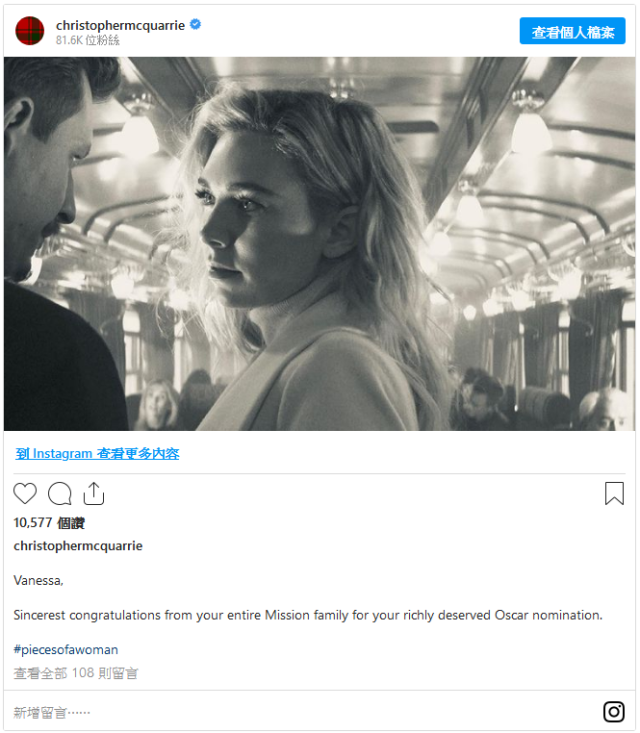Click the bold christophermcquarrie name above the caption
The height and width of the screenshot is (733, 640).
pyautogui.click(x=78, y=546)
